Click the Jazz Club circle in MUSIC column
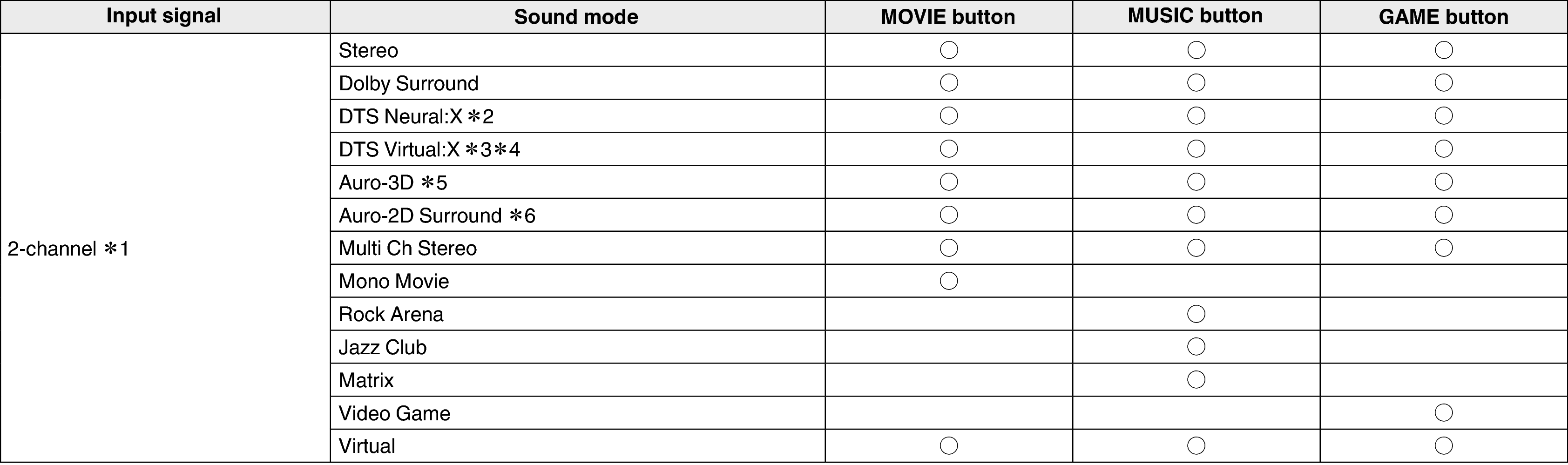This screenshot has width=1568, height=465. pyautogui.click(x=1196, y=347)
